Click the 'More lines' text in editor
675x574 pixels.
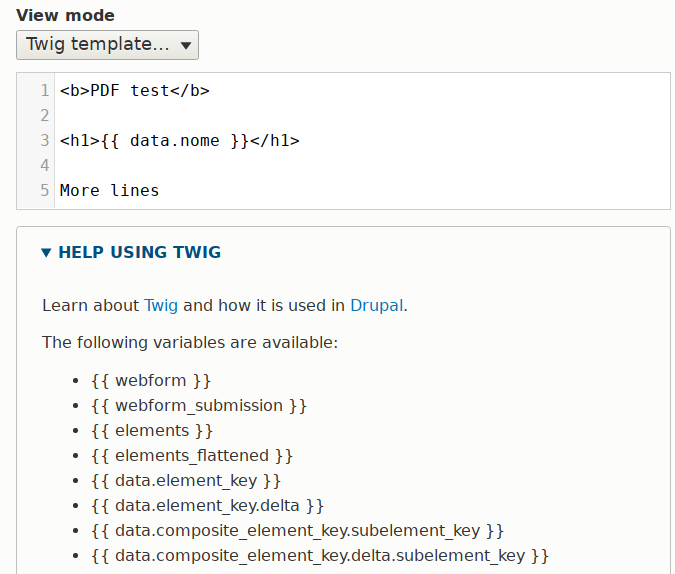109,190
